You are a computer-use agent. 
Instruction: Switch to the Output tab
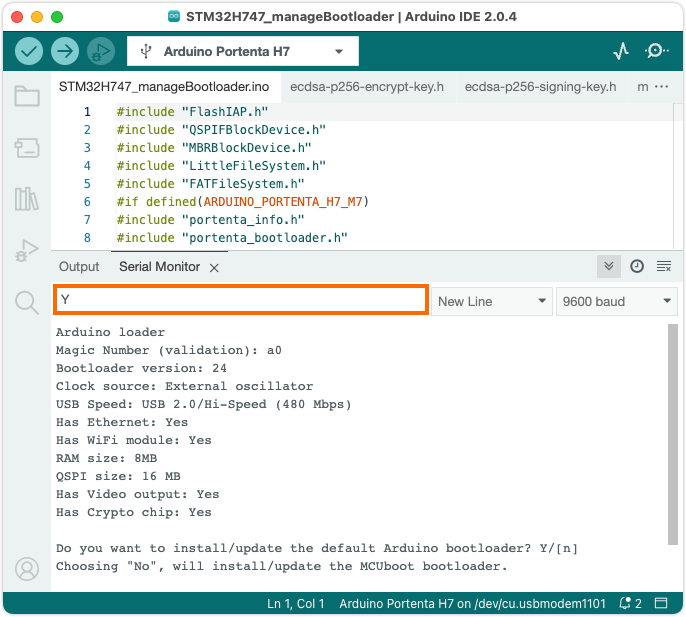(x=79, y=266)
